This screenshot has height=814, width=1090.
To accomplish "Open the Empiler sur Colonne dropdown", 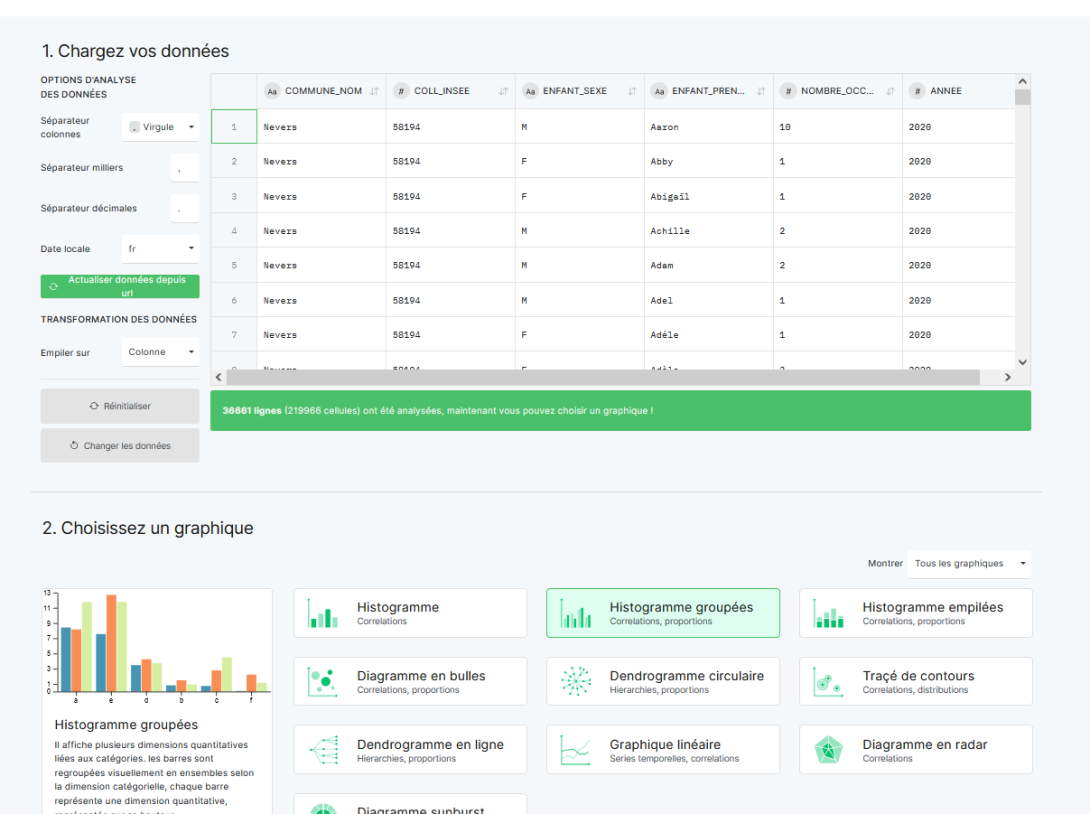I will click(161, 352).
